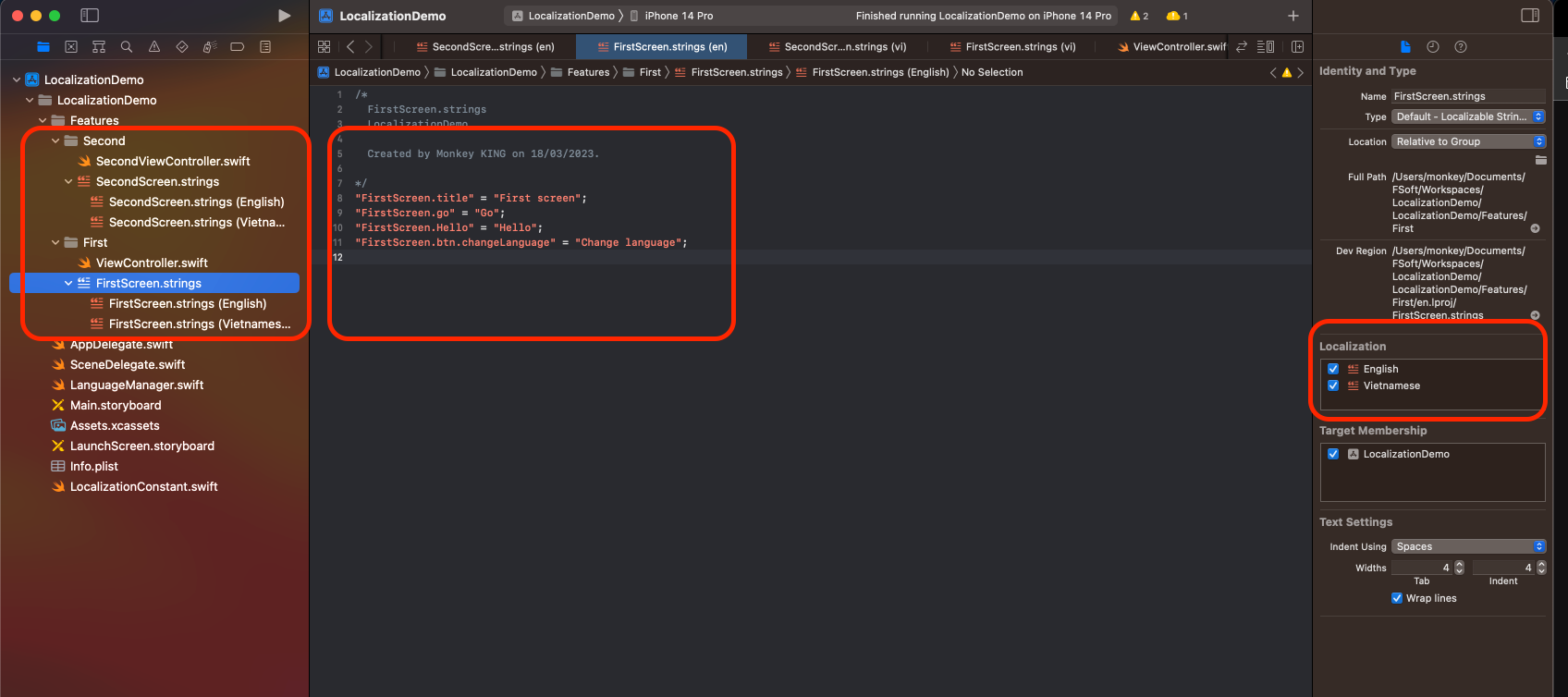Open the Project navigator folder icon

tap(43, 46)
